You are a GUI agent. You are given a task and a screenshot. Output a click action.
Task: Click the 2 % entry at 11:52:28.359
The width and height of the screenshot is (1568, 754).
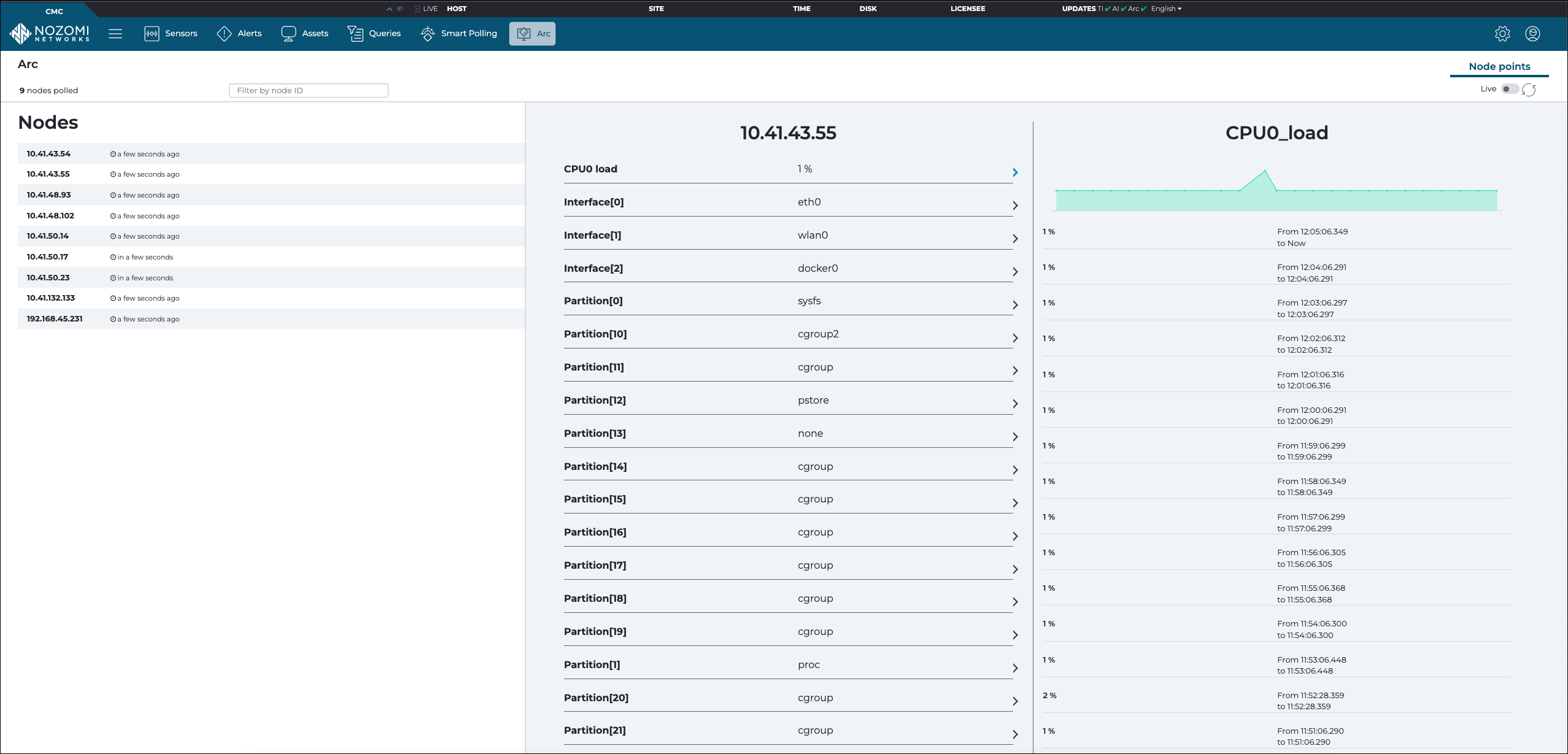pyautogui.click(x=1276, y=701)
